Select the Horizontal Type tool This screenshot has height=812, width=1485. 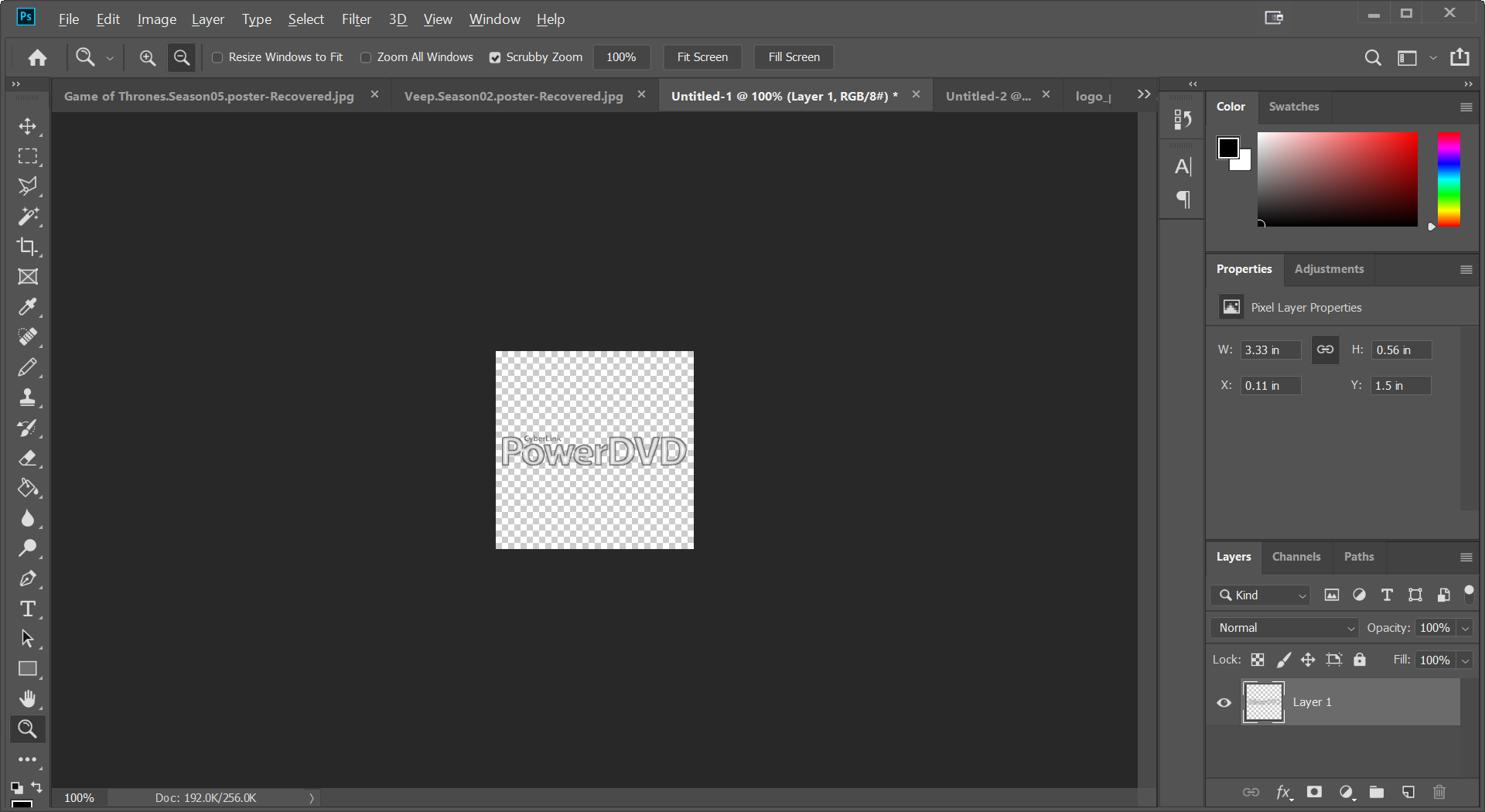point(28,609)
